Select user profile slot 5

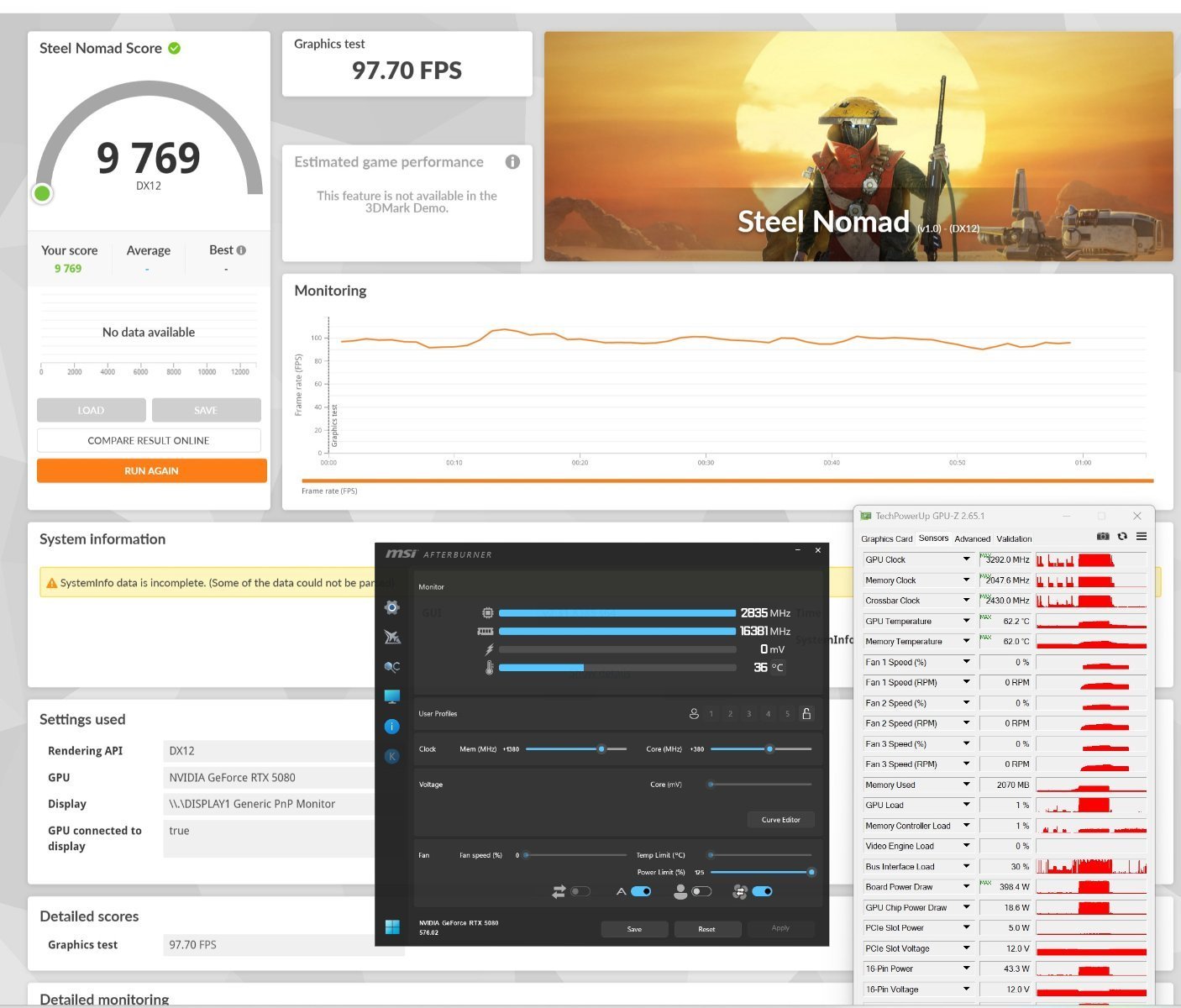[x=788, y=714]
